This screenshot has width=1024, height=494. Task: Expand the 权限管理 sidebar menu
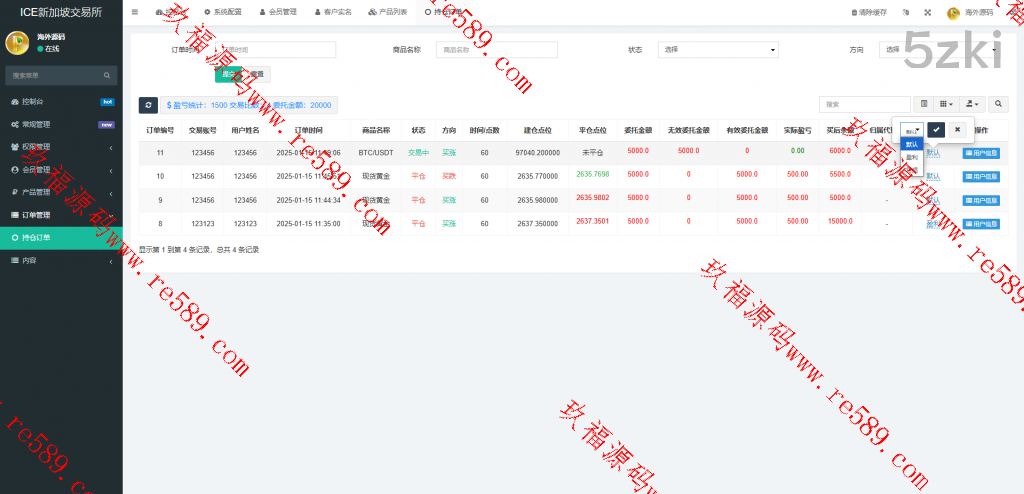[60, 147]
